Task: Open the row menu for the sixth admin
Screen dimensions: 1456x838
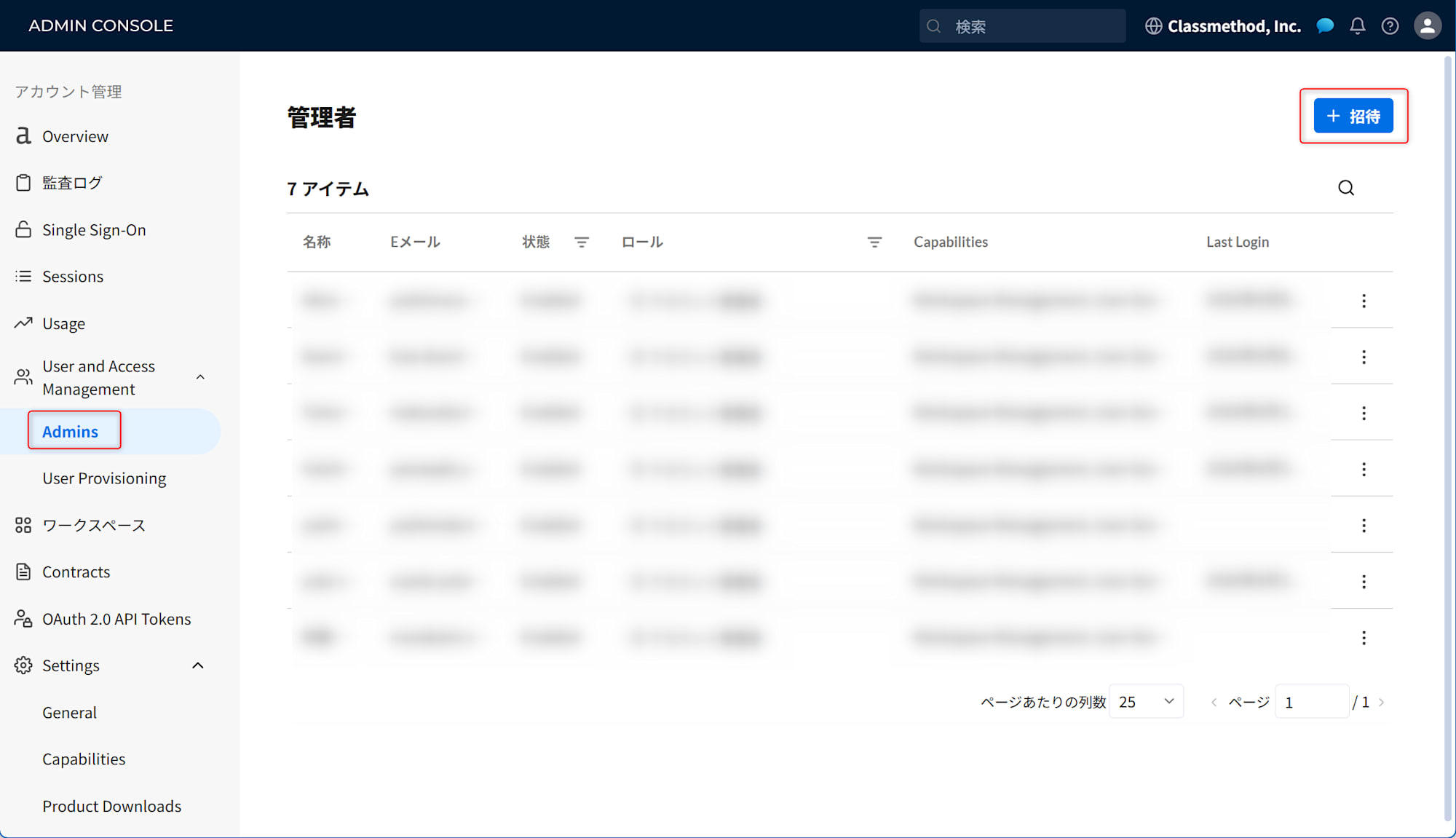Action: click(x=1364, y=581)
